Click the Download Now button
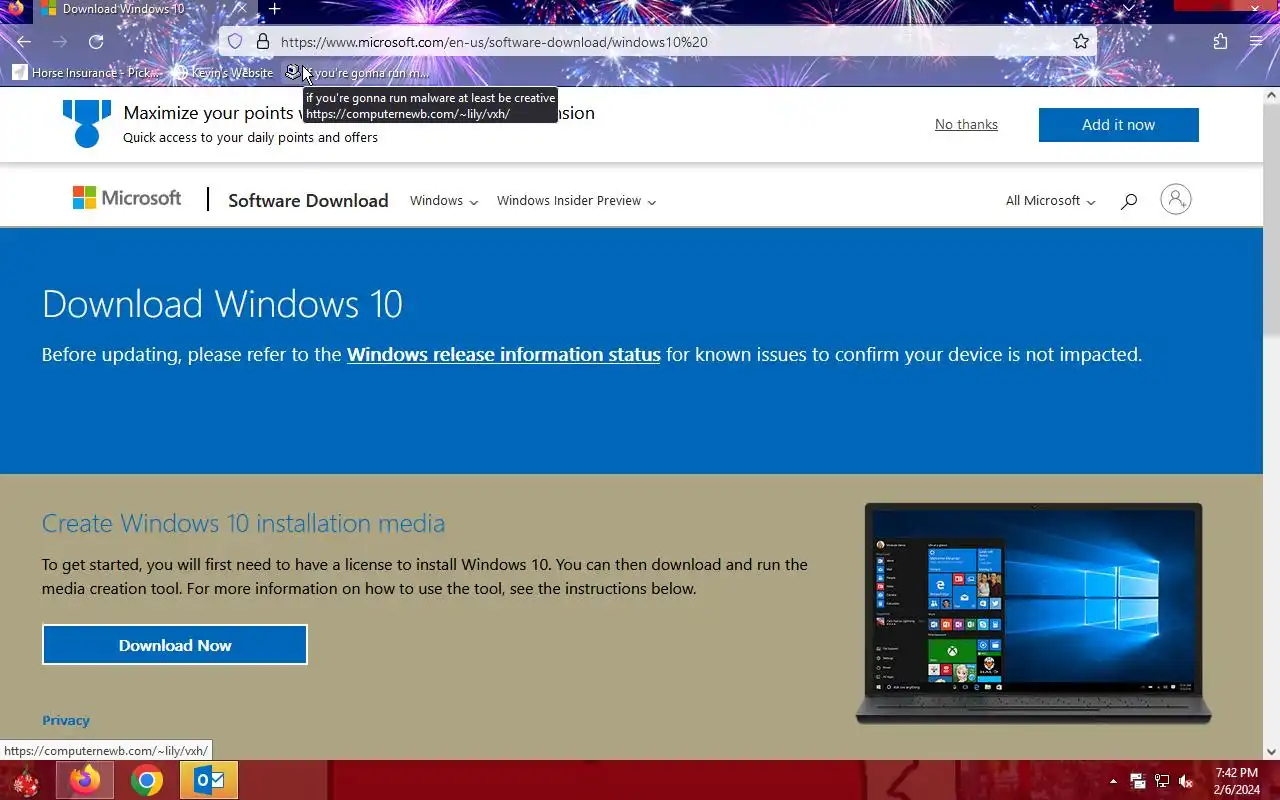 pos(175,645)
